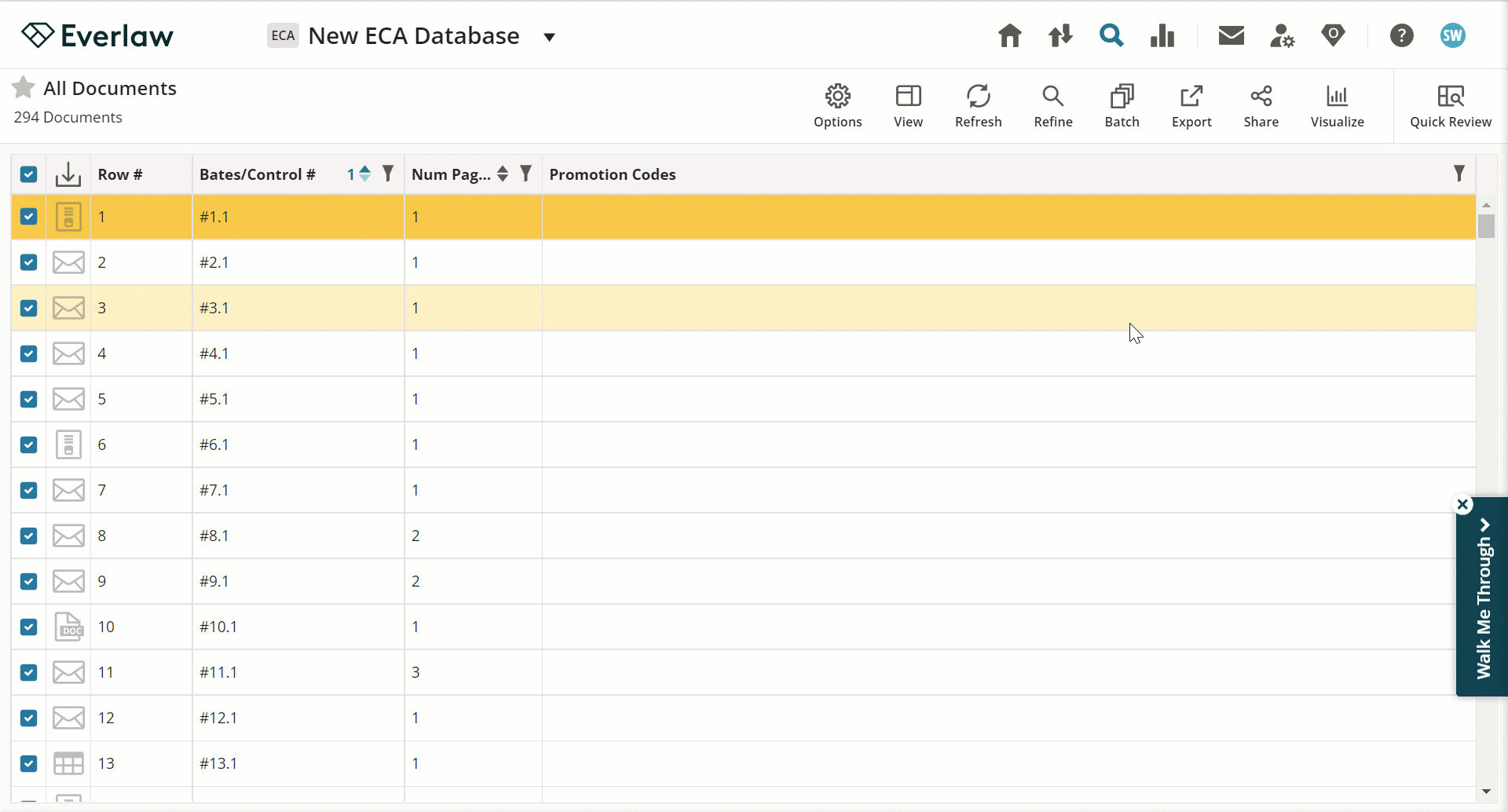Sort by the Bates/Control # sort arrows
Viewport: 1508px width, 812px height.
364,174
